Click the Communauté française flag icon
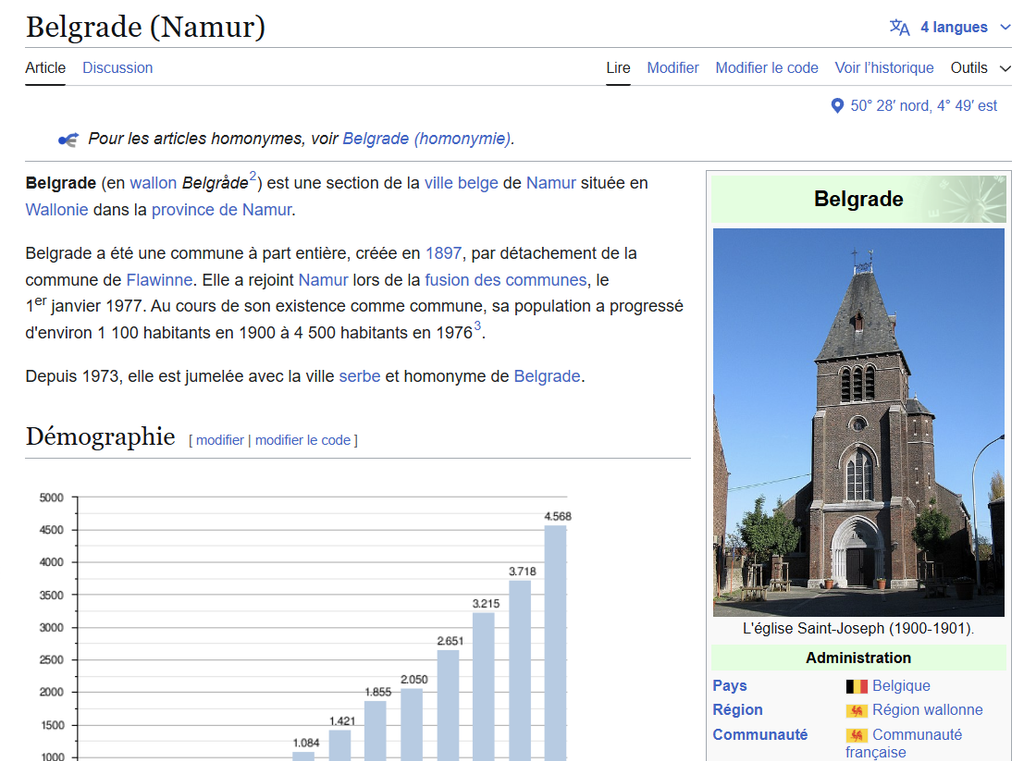 [x=856, y=736]
